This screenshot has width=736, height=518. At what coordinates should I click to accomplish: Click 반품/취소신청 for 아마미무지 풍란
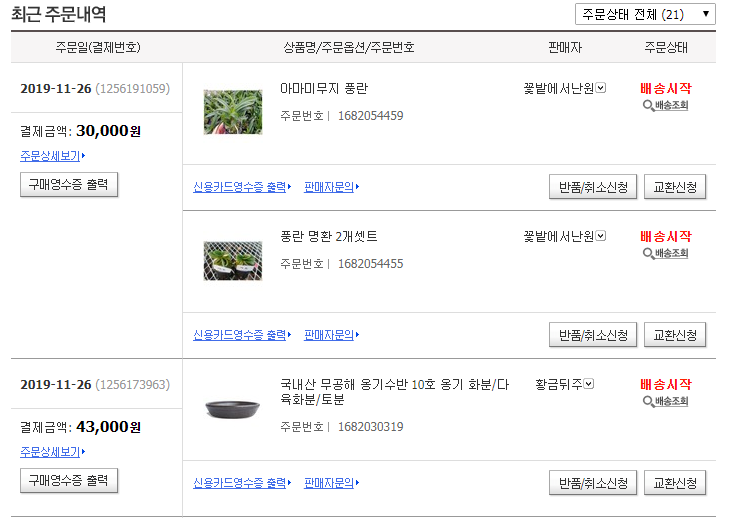[593, 187]
